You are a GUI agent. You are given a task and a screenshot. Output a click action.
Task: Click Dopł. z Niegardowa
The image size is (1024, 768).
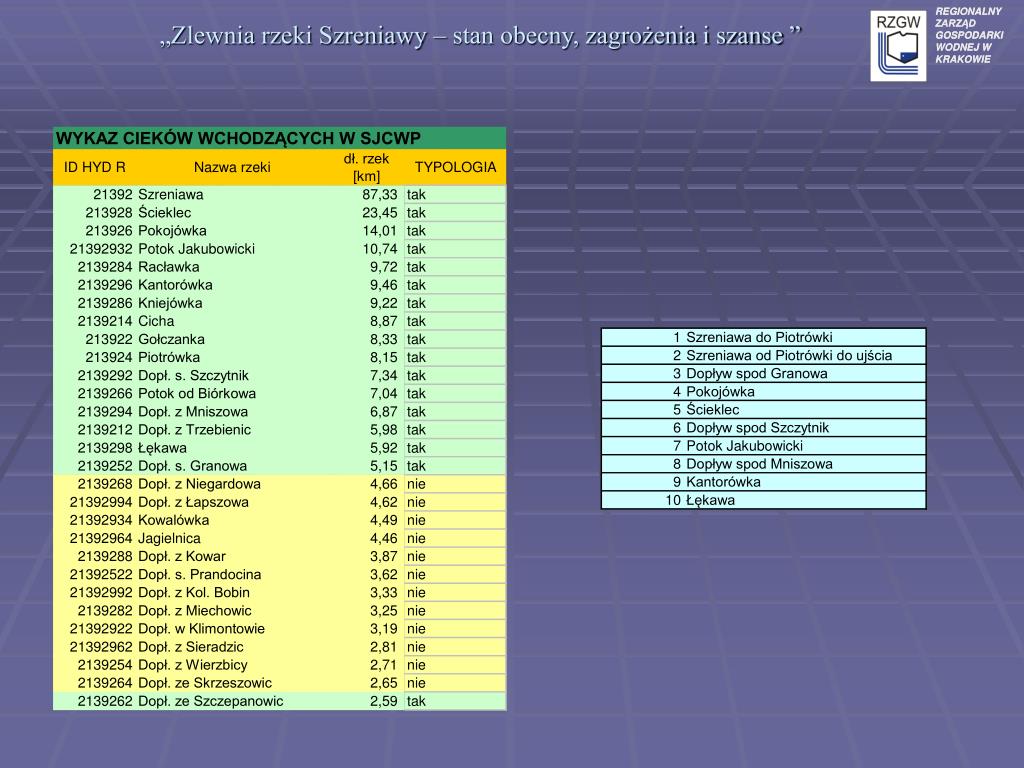point(199,484)
